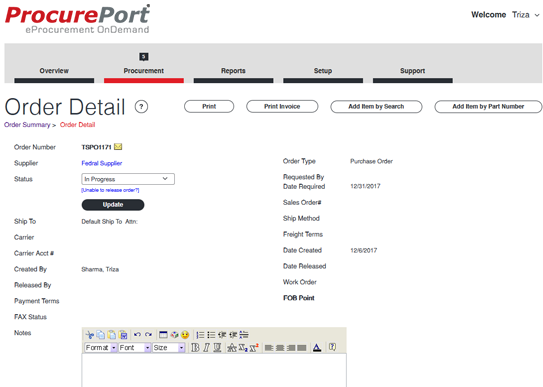This screenshot has height=387, width=543.
Task: Open the Procurement tab
Action: [x=144, y=71]
